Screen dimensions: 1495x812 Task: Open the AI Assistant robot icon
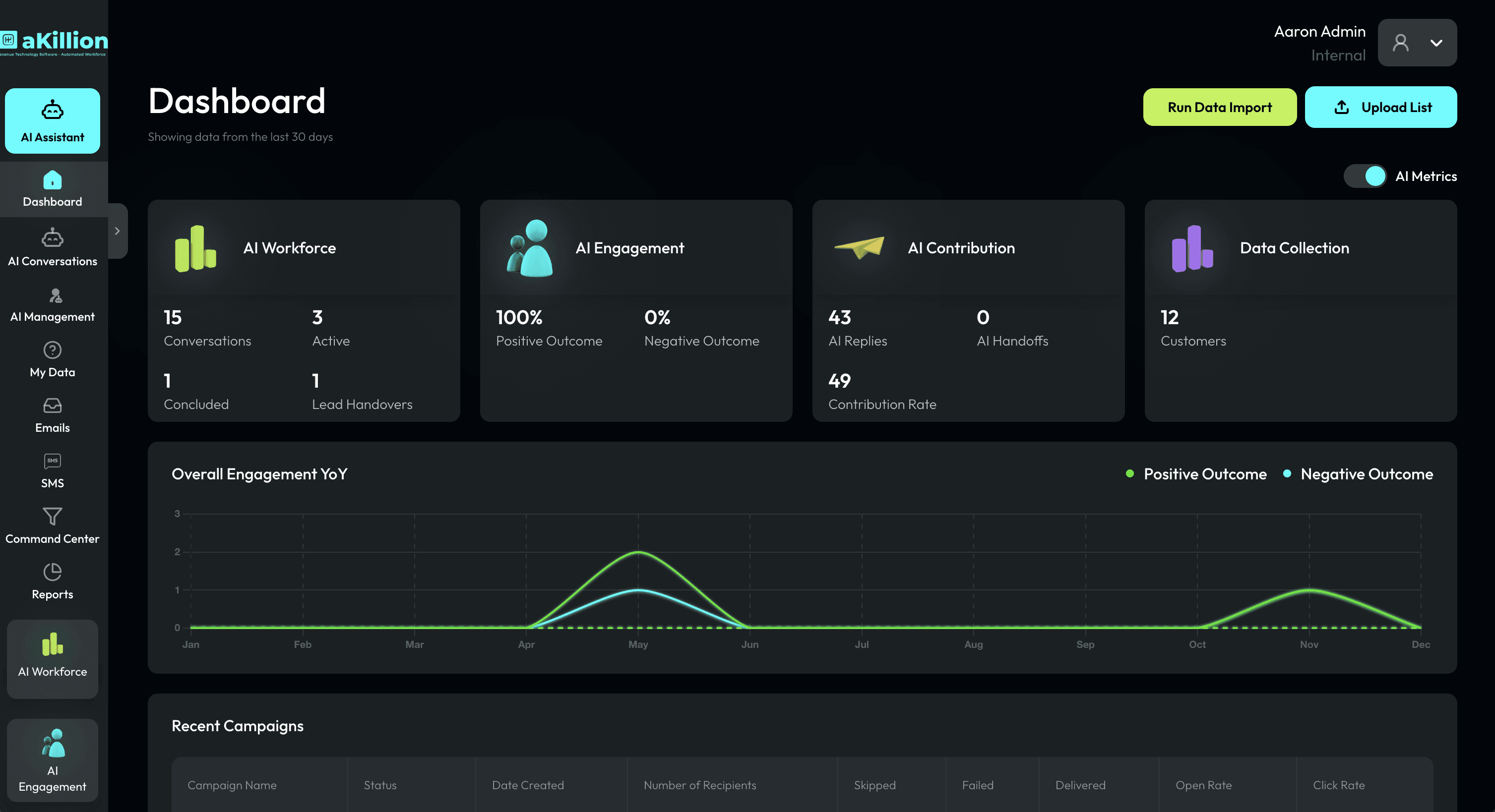coord(52,110)
